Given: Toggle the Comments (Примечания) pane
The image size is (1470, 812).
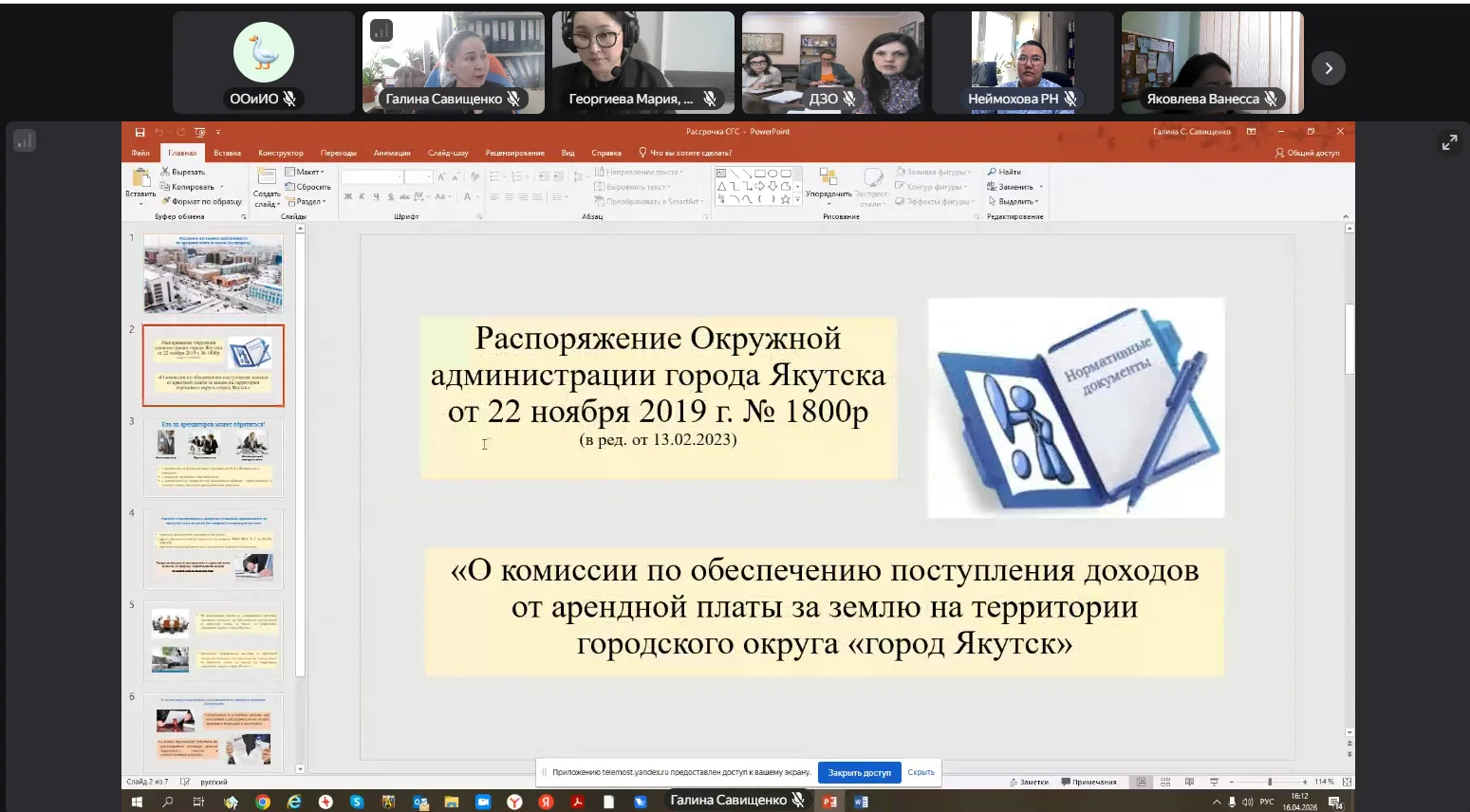Looking at the screenshot, I should [1089, 782].
